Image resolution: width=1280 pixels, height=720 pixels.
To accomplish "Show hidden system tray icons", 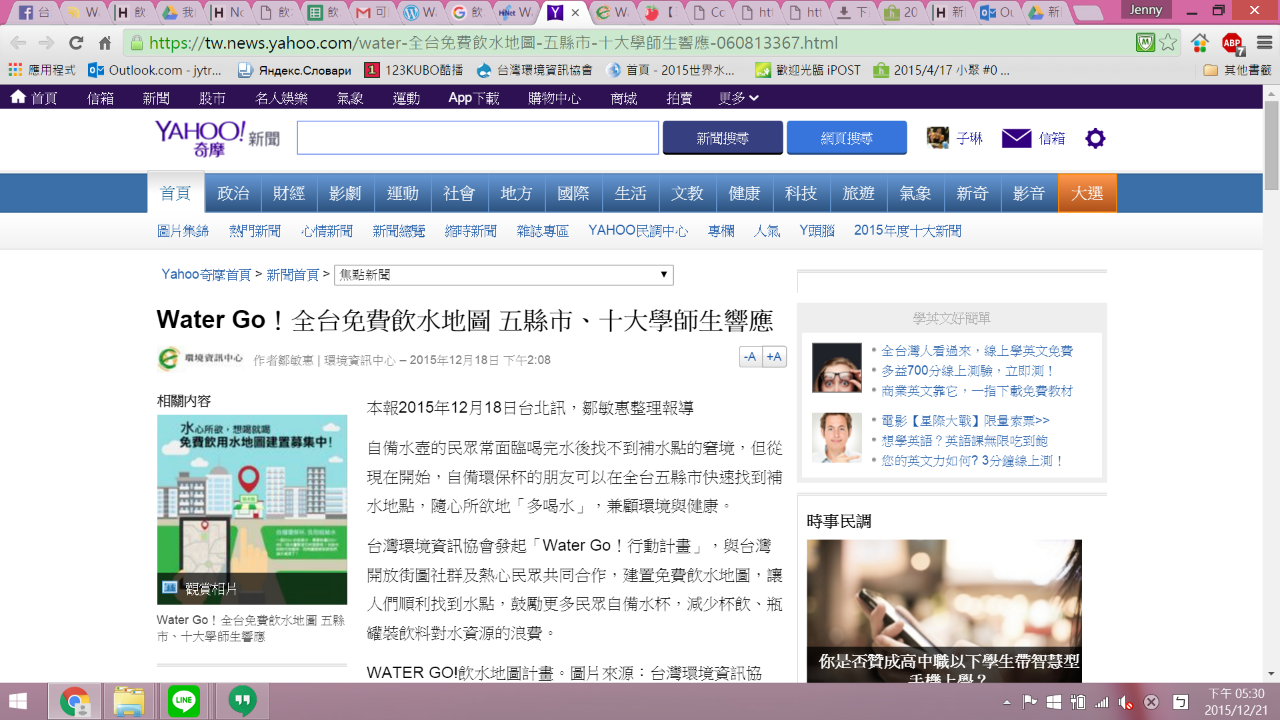I will [x=1007, y=702].
